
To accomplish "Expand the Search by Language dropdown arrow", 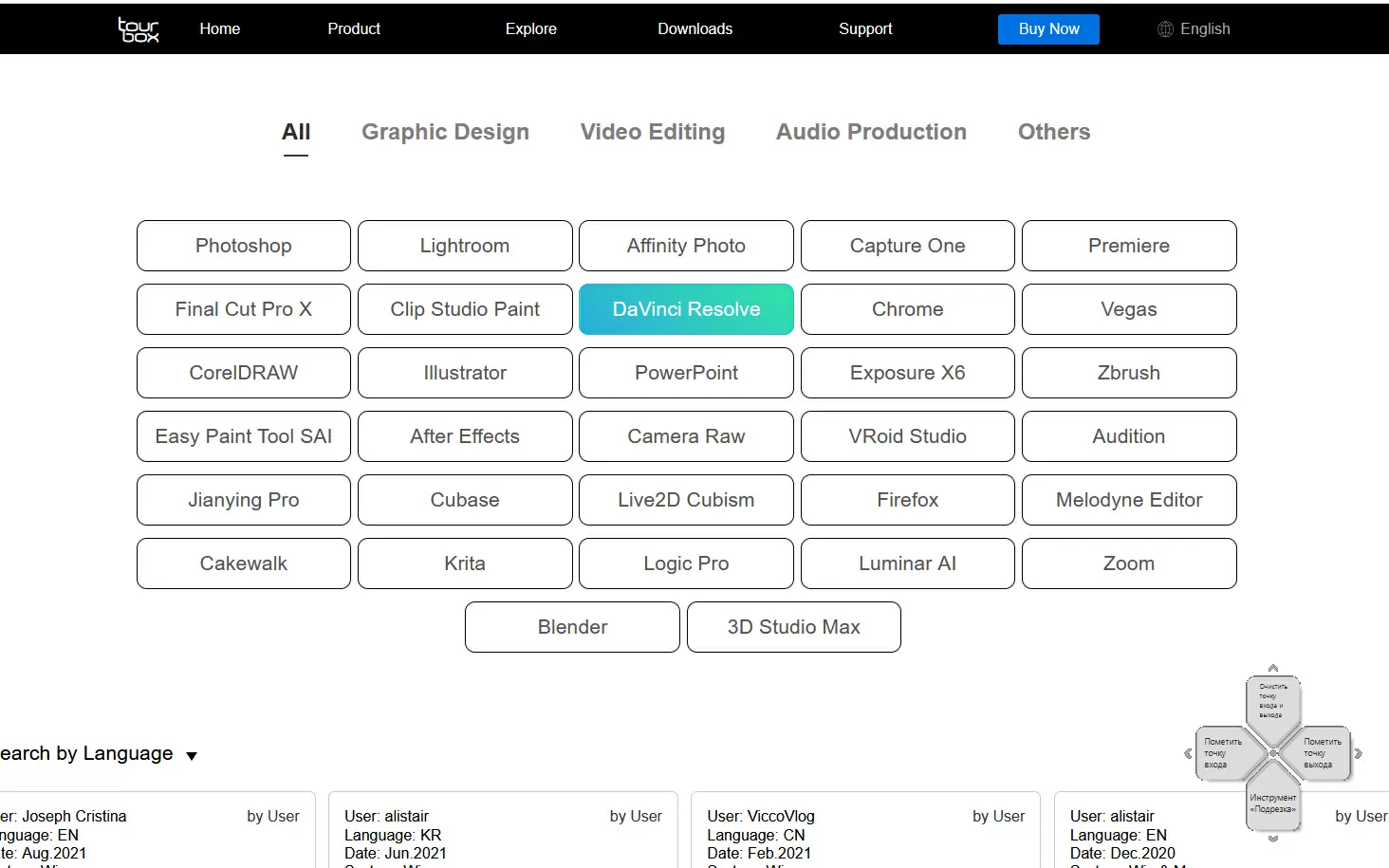I will (192, 756).
